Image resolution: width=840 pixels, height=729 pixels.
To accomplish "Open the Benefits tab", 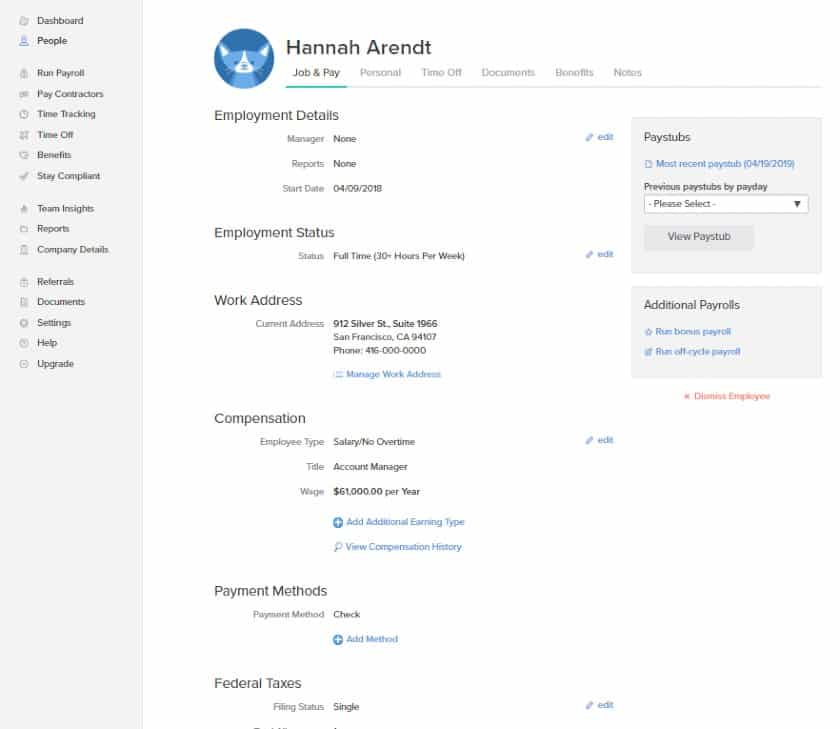I will click(x=574, y=73).
